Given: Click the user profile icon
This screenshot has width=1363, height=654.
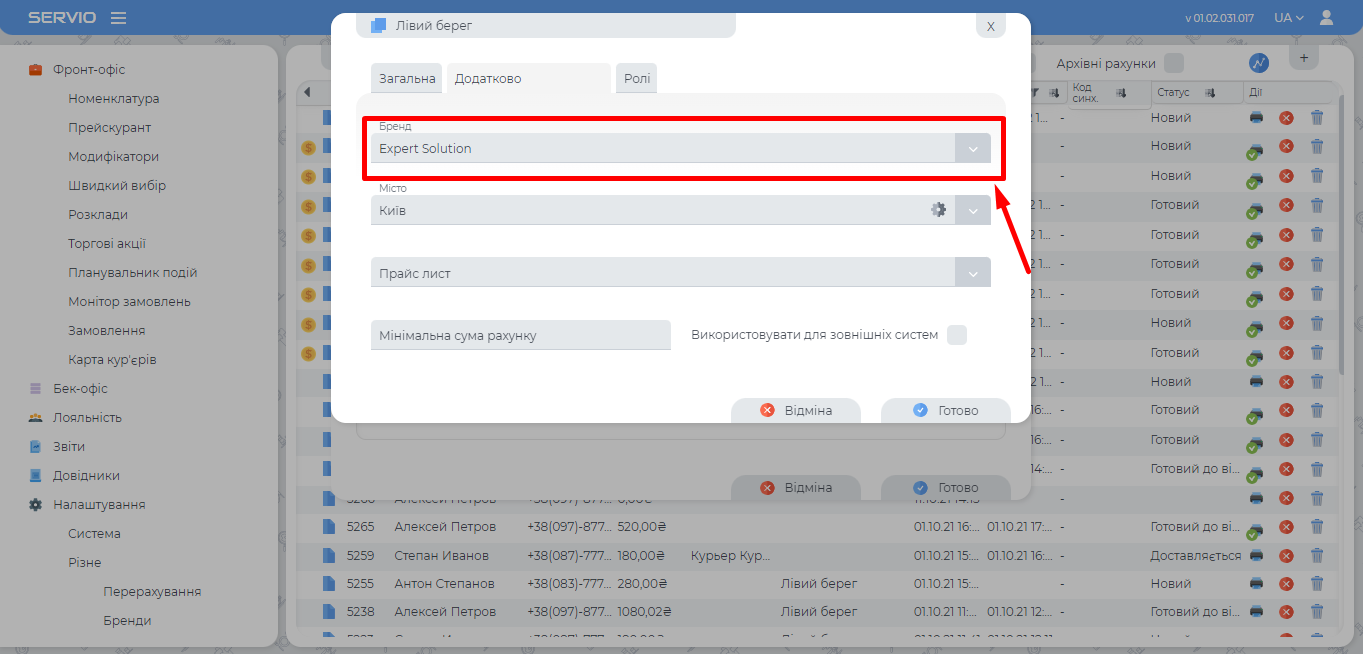Looking at the screenshot, I should click(x=1327, y=18).
